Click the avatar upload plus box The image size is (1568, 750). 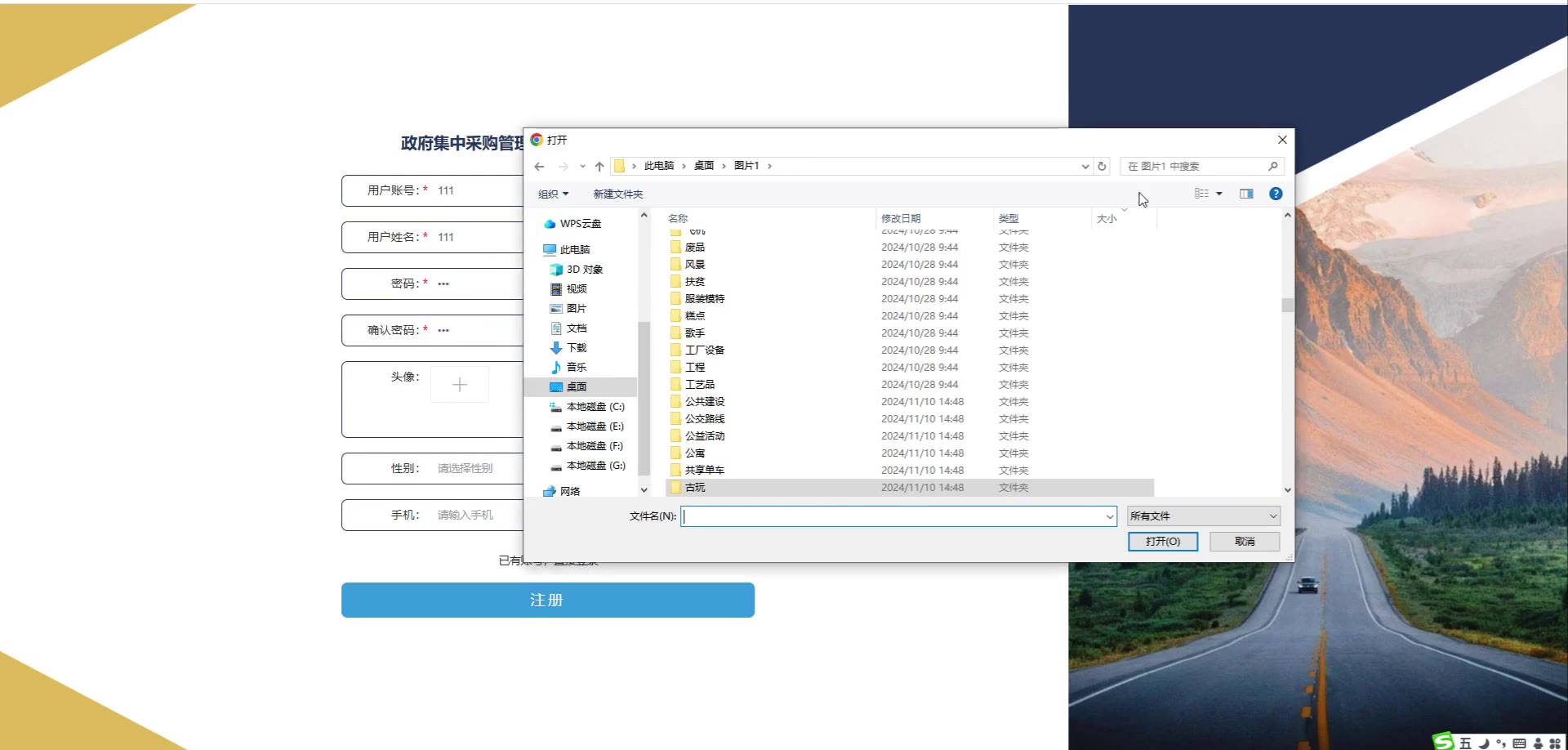pos(460,385)
